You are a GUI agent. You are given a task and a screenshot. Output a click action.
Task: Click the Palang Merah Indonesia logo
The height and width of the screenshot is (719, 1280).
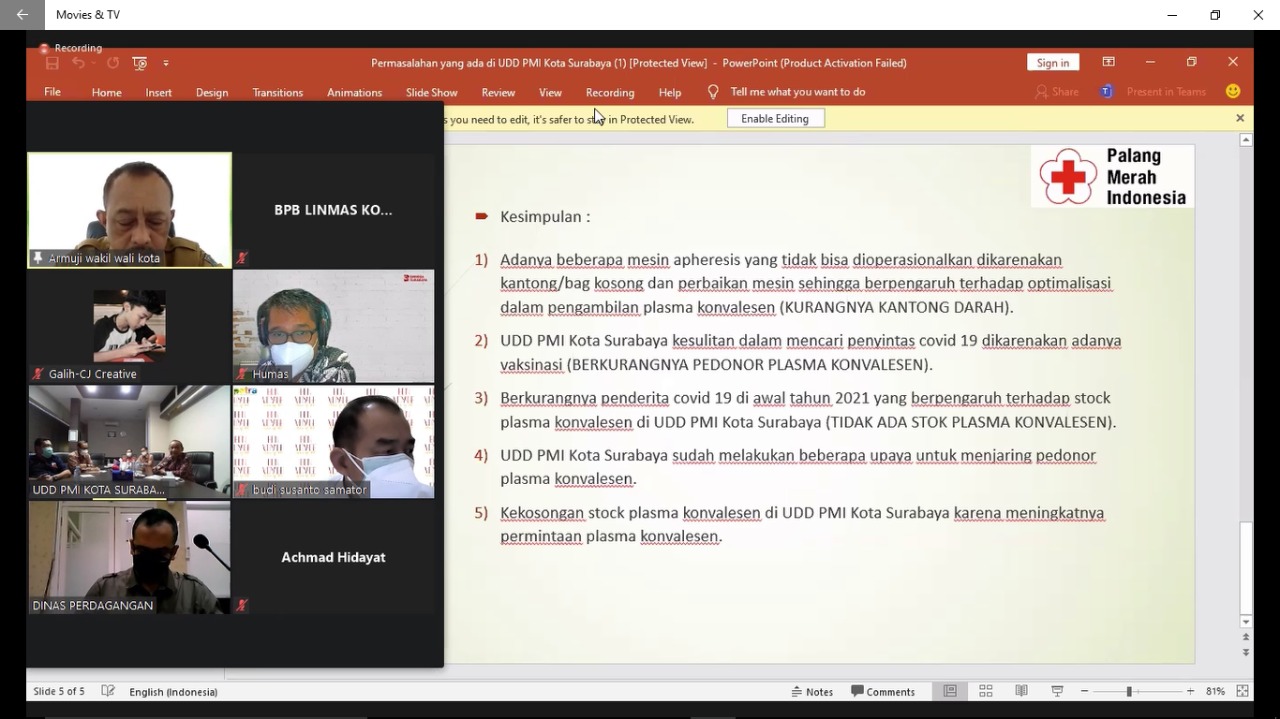click(1112, 177)
